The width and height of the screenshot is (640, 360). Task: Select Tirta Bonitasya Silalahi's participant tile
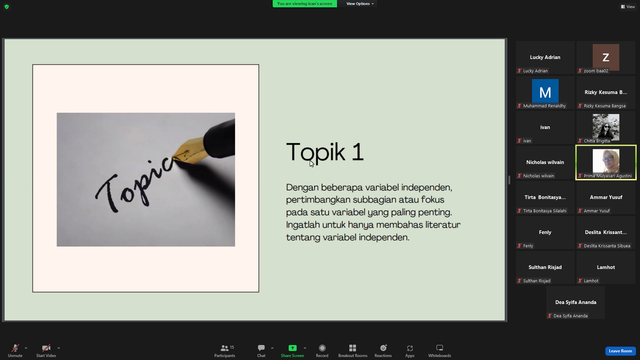pyautogui.click(x=545, y=198)
